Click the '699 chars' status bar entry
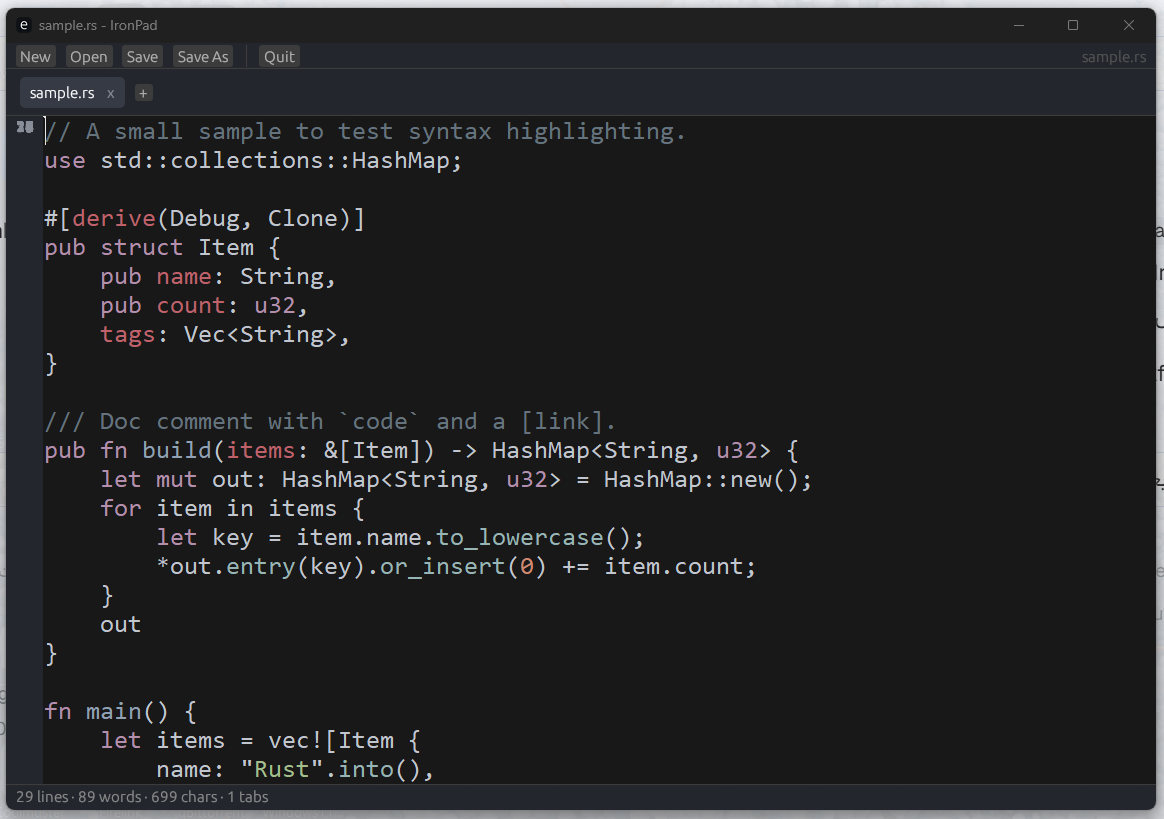 (184, 797)
